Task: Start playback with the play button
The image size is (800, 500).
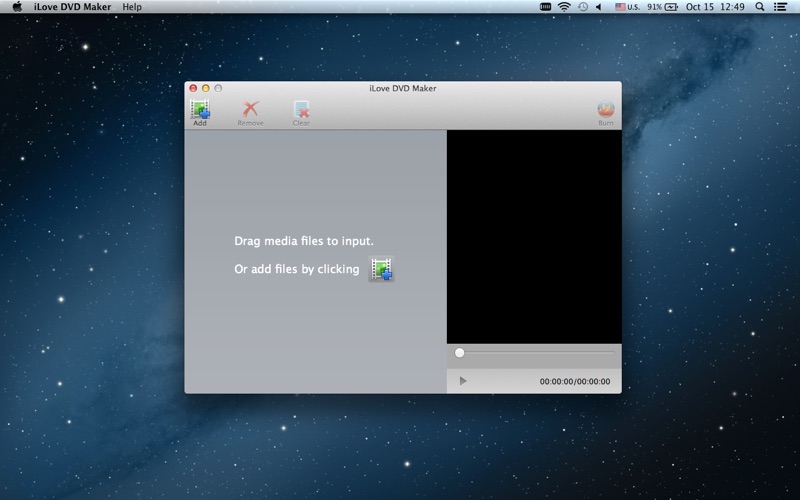Action: click(463, 381)
